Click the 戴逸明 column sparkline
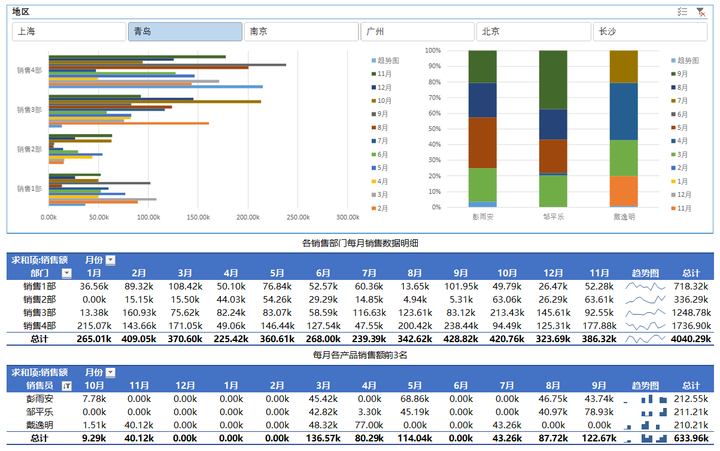 pyautogui.click(x=645, y=425)
